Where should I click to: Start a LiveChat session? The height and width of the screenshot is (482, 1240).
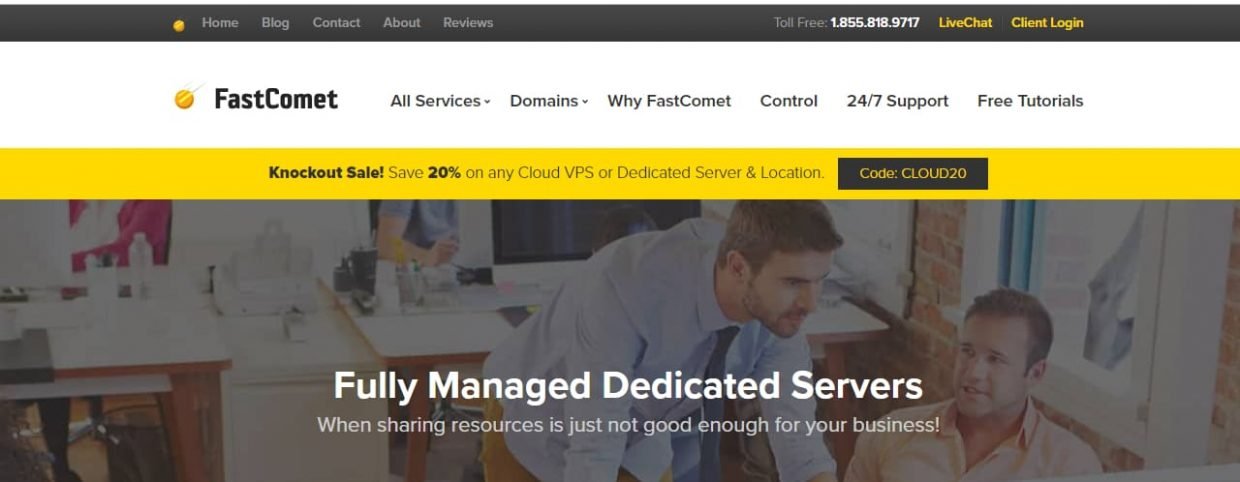pos(965,22)
